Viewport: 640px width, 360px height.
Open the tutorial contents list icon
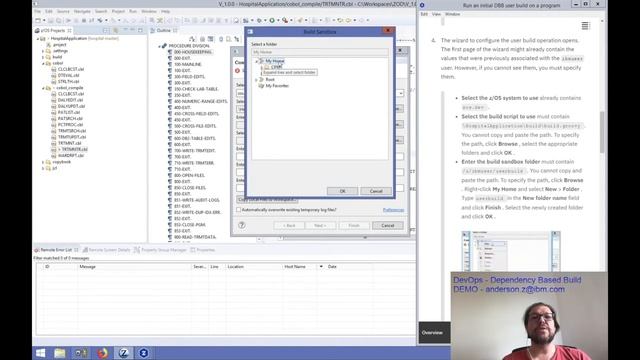(x=585, y=26)
